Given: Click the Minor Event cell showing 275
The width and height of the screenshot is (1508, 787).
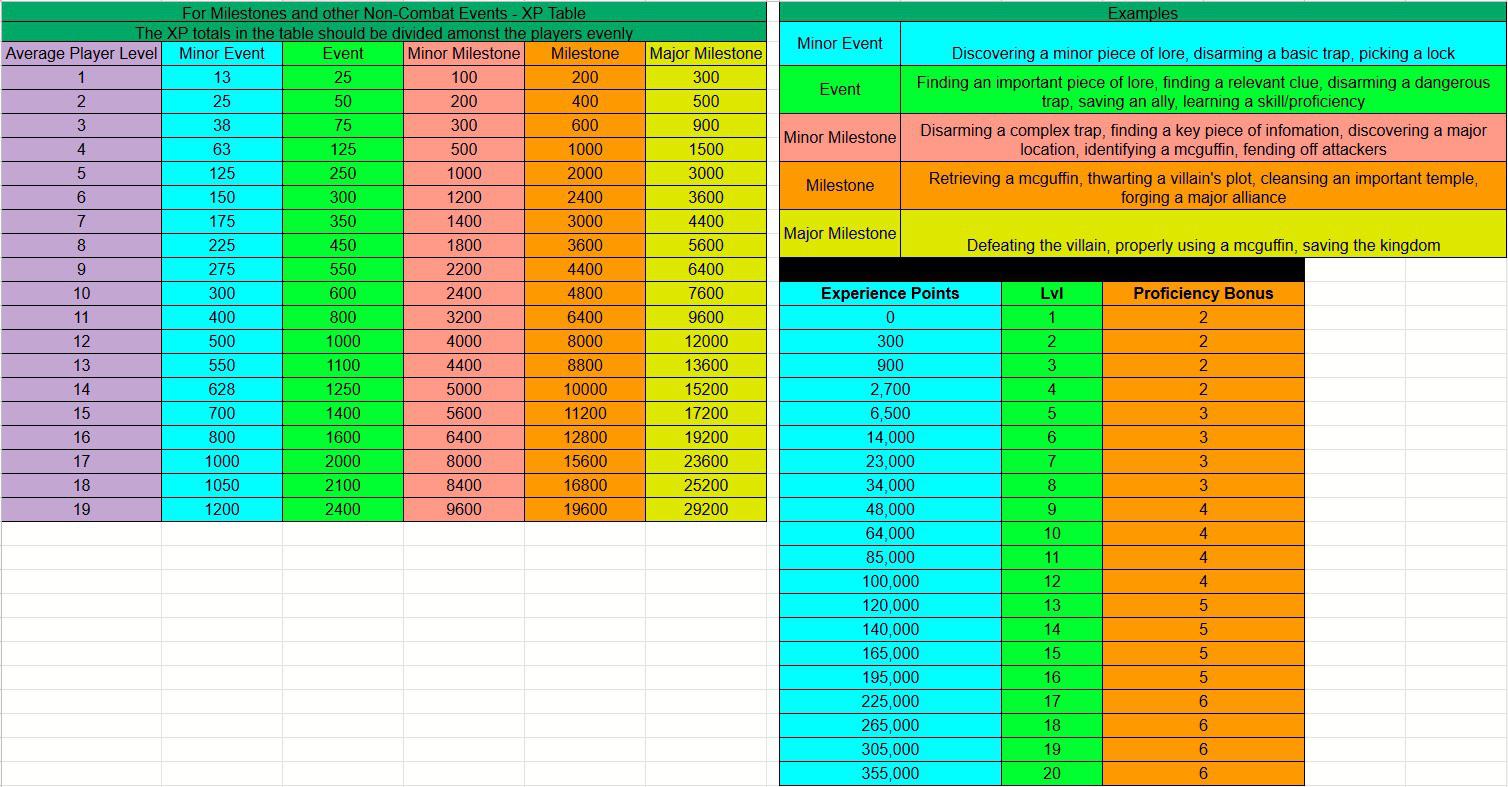Looking at the screenshot, I should click(x=222, y=269).
